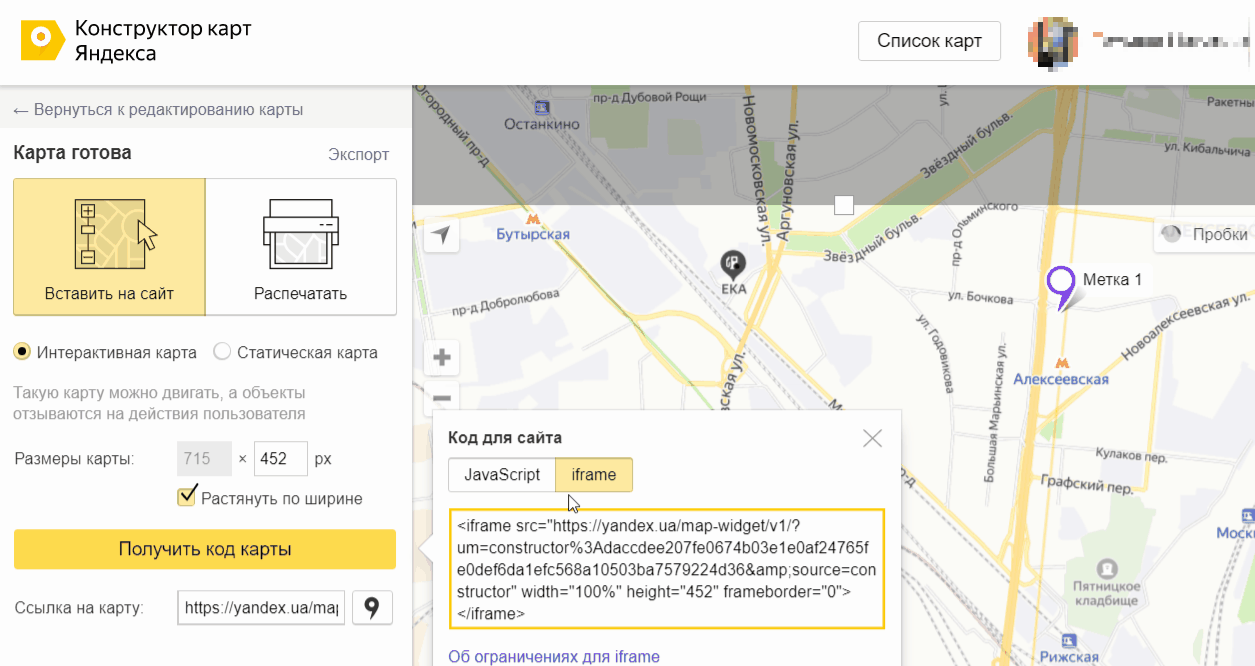Select Интерактивная карта radio option
Screen dimensions: 1255x666
pyautogui.click(x=21, y=352)
